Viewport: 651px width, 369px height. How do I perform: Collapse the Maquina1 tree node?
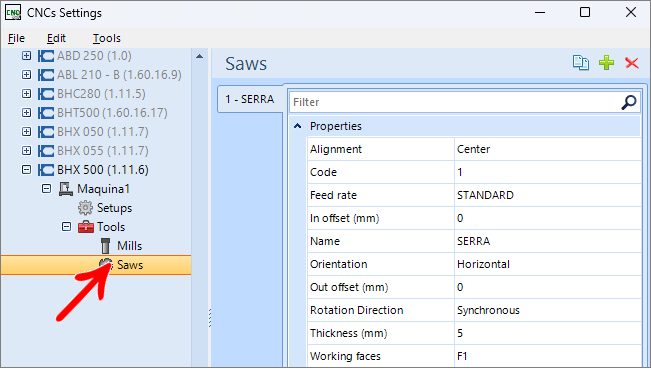[x=46, y=188]
